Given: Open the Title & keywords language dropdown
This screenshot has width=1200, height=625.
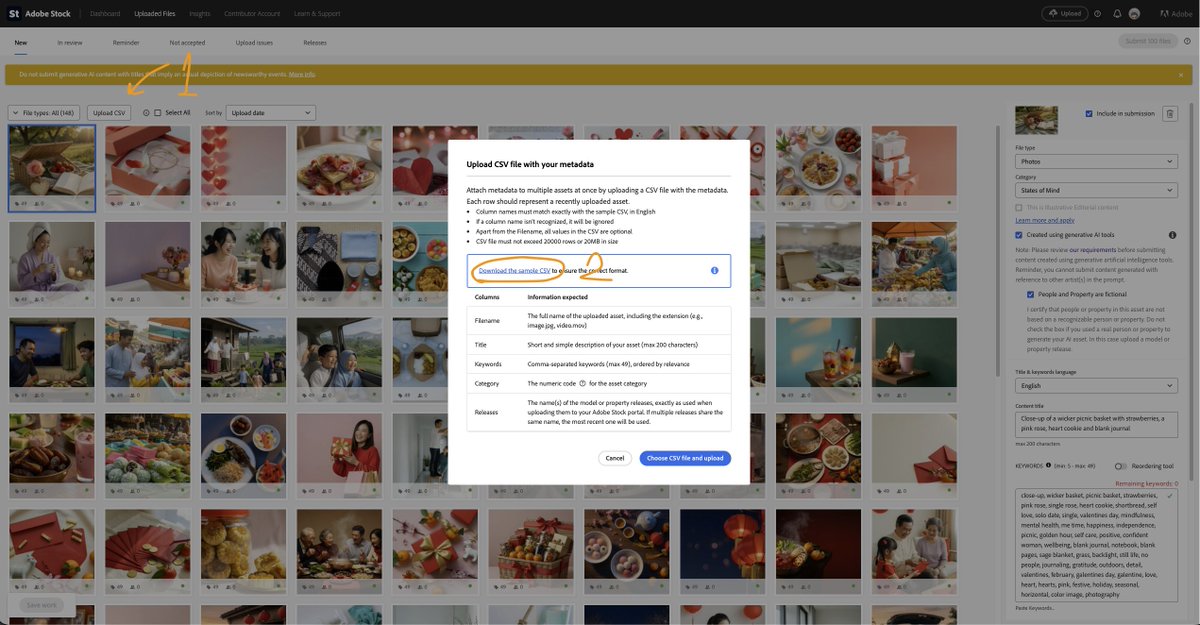Looking at the screenshot, I should tap(1096, 385).
